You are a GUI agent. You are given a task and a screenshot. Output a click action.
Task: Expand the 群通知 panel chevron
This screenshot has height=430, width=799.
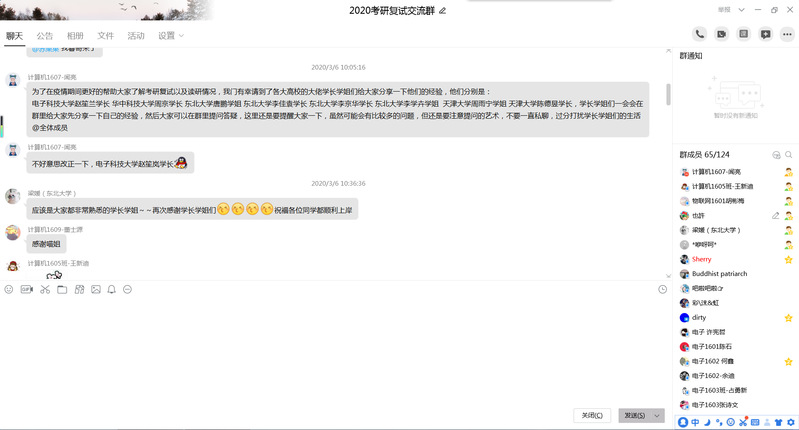[x=791, y=56]
